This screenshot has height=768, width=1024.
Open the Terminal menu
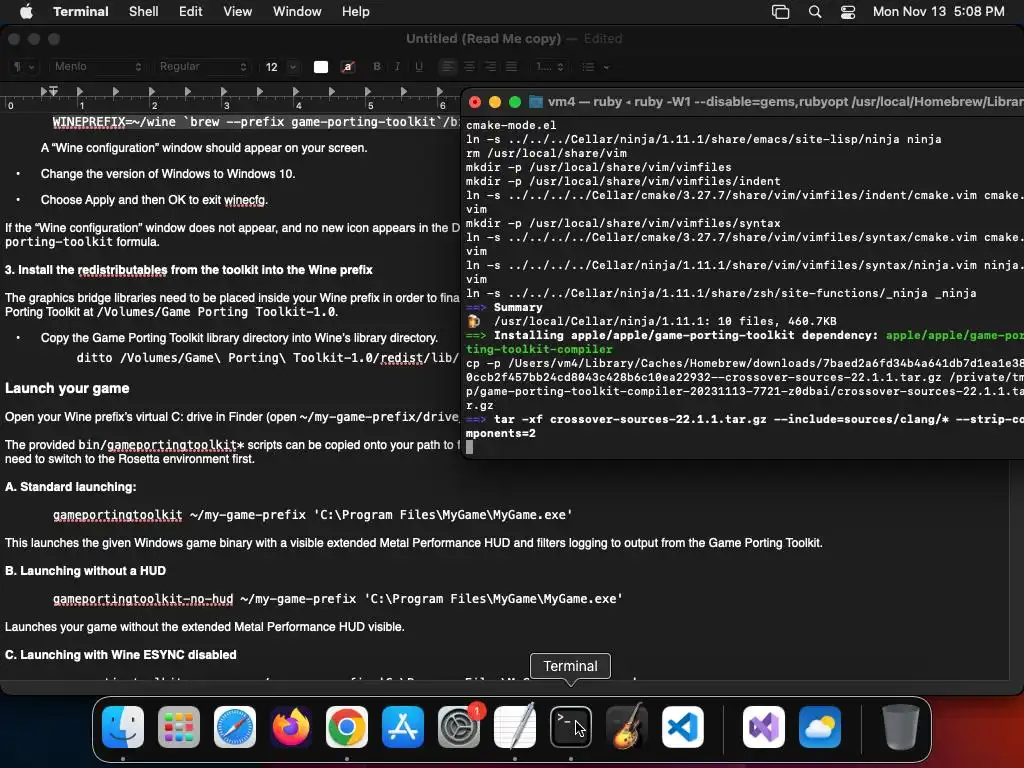tap(81, 12)
